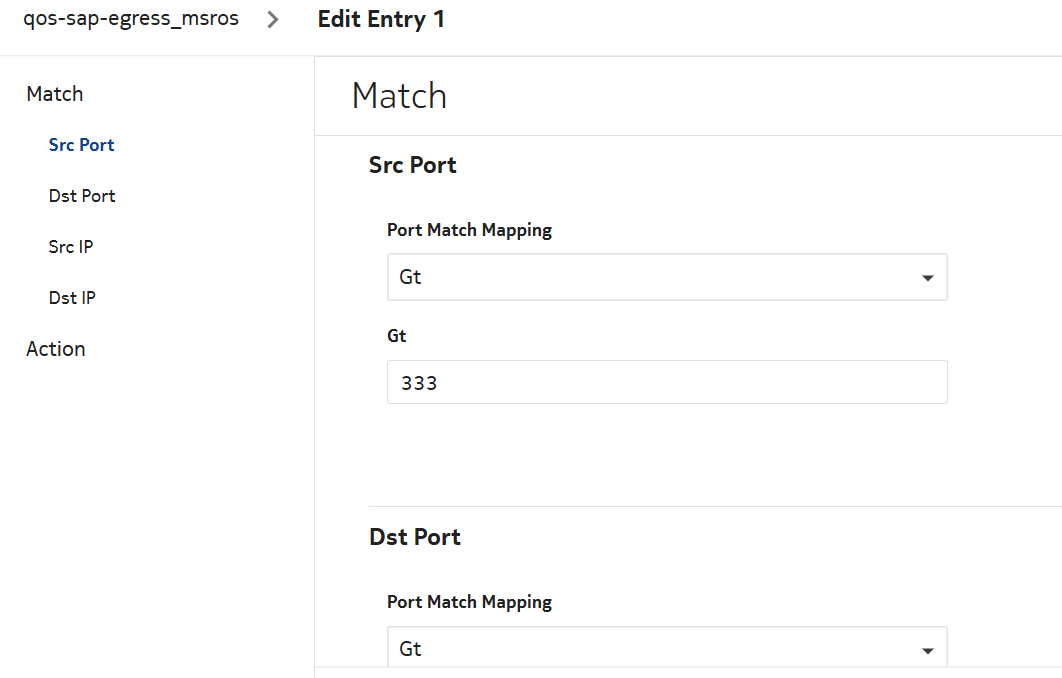This screenshot has width=1062, height=678.
Task: Click the Dst Port section heading
Action: point(415,537)
